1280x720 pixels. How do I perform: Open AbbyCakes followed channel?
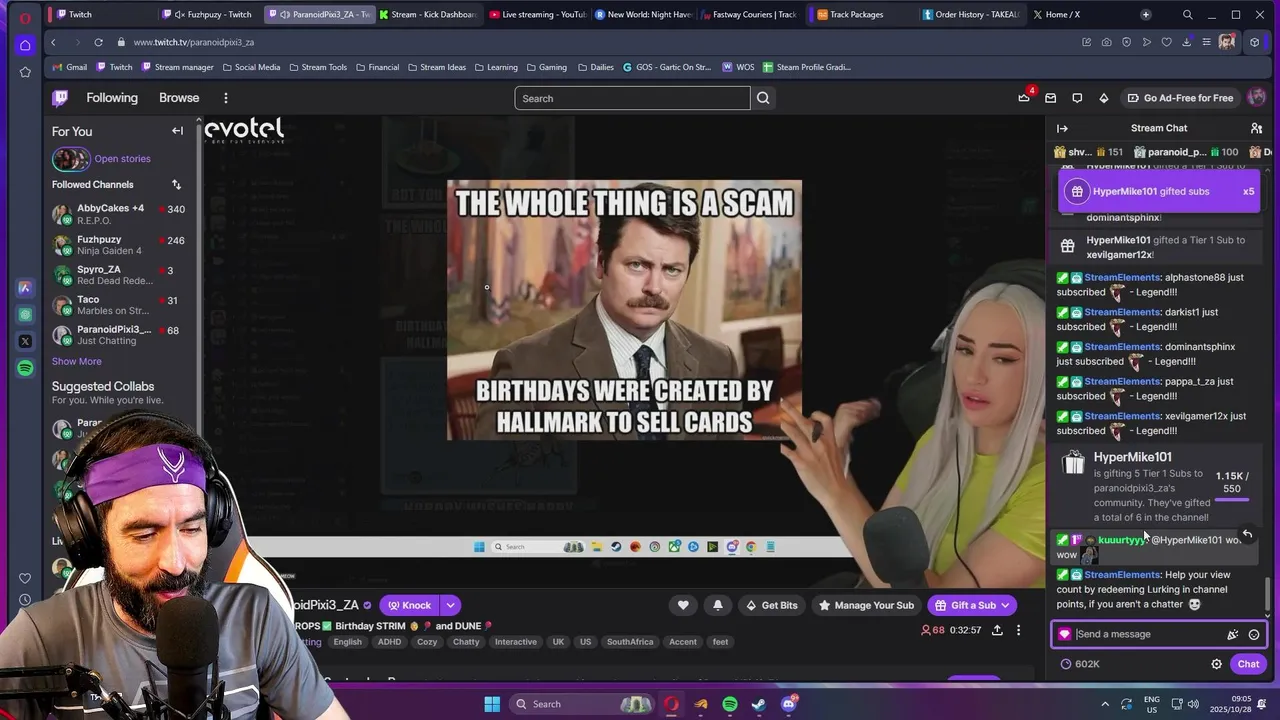(x=120, y=214)
